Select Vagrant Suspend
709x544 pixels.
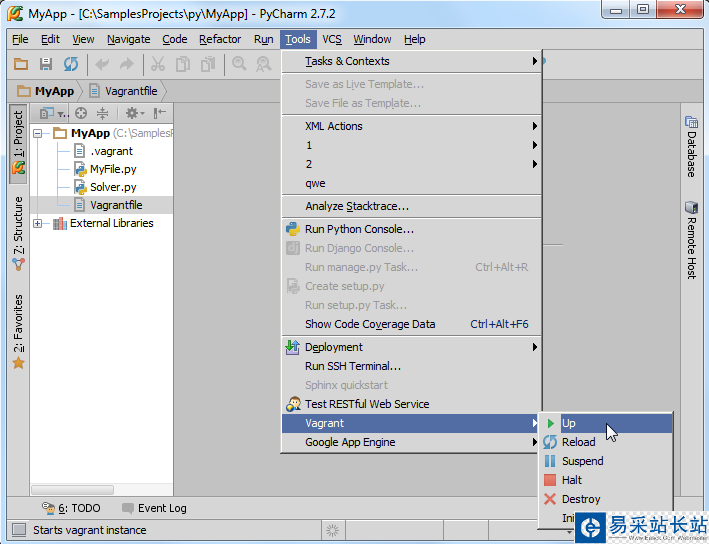tap(606, 461)
